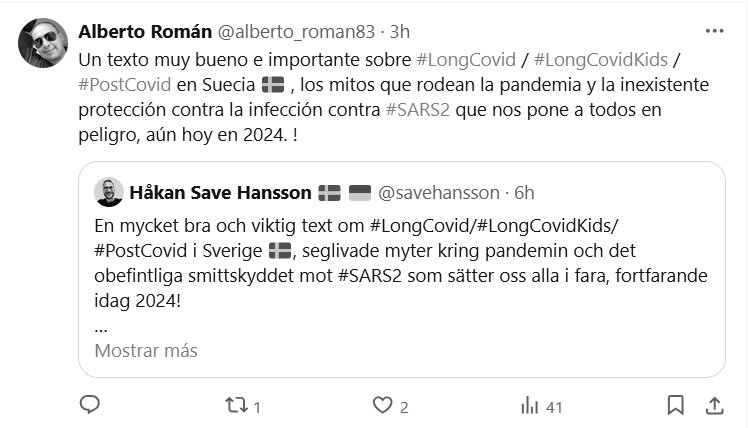Bookmark this tweet
This screenshot has height=428, width=750.
[675, 406]
